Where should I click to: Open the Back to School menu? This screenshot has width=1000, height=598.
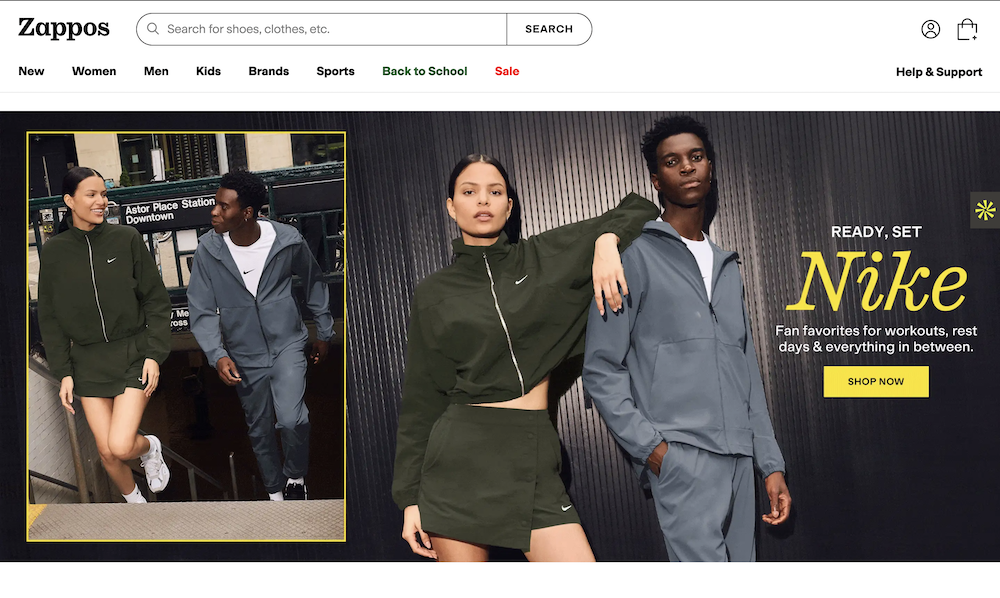click(x=425, y=71)
